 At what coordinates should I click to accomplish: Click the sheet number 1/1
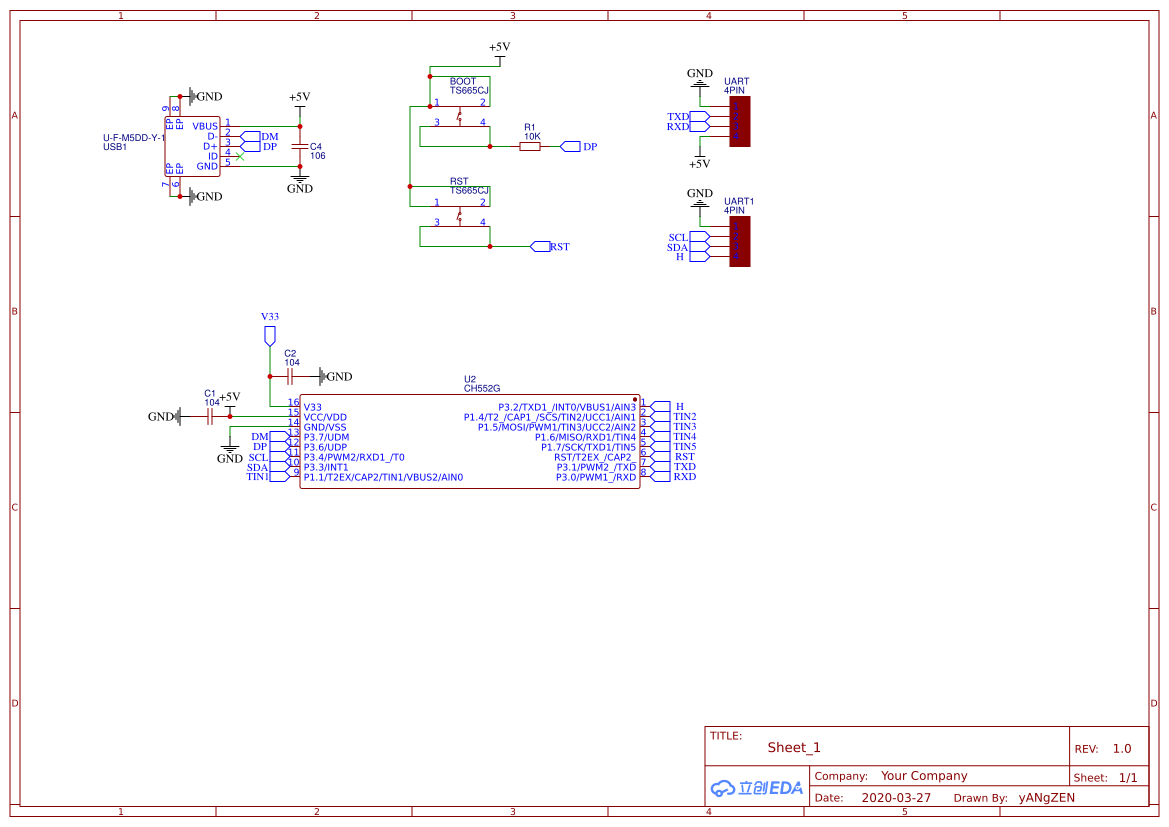(x=1128, y=778)
